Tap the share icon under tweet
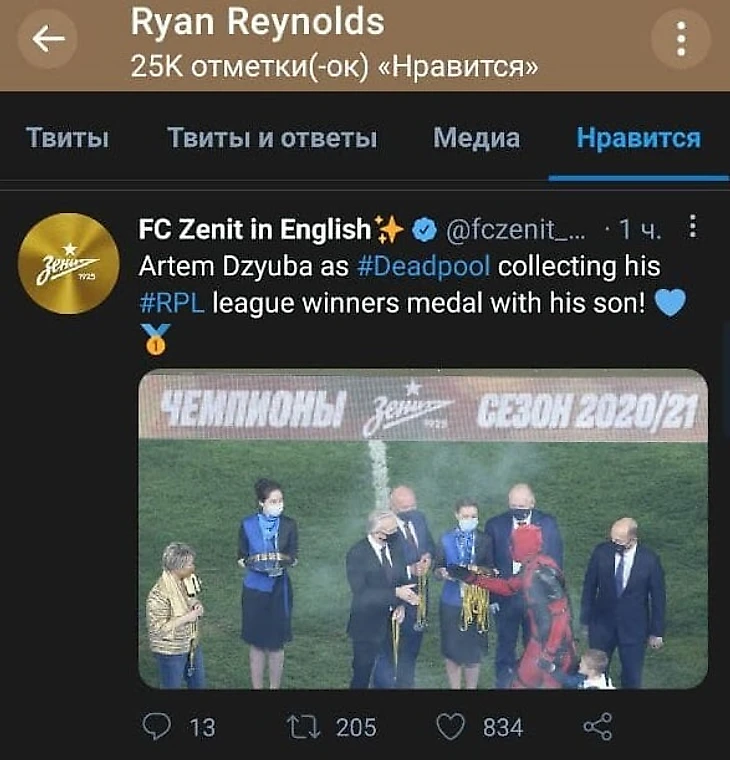The width and height of the screenshot is (730, 760). click(598, 727)
